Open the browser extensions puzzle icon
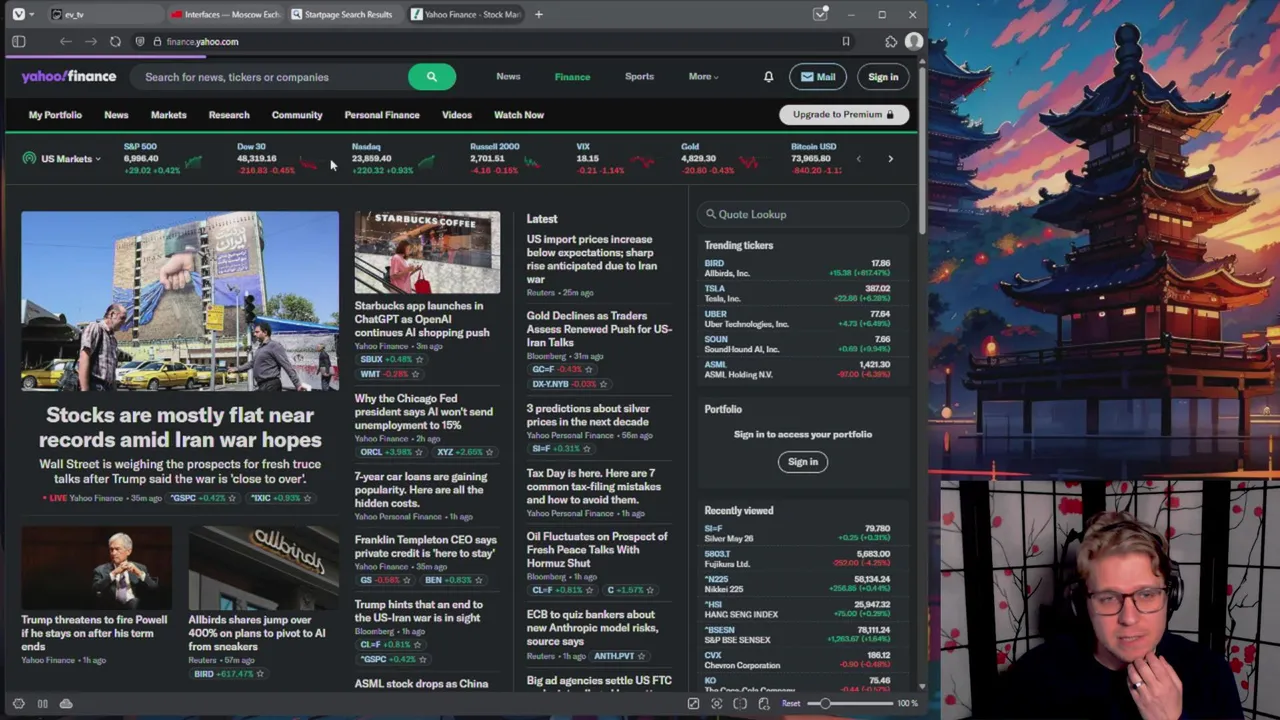 point(891,42)
